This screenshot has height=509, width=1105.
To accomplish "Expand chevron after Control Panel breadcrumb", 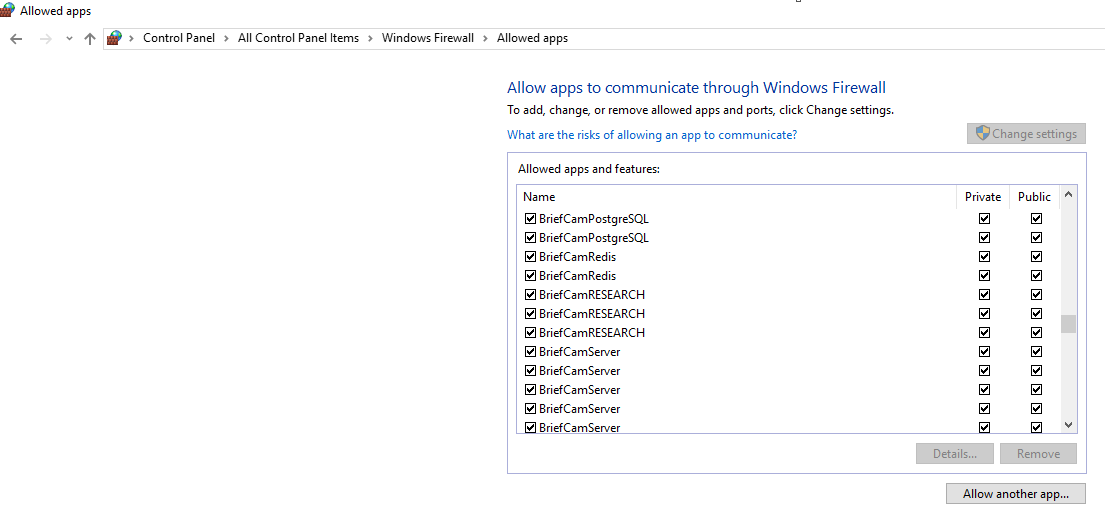I will click(x=226, y=39).
